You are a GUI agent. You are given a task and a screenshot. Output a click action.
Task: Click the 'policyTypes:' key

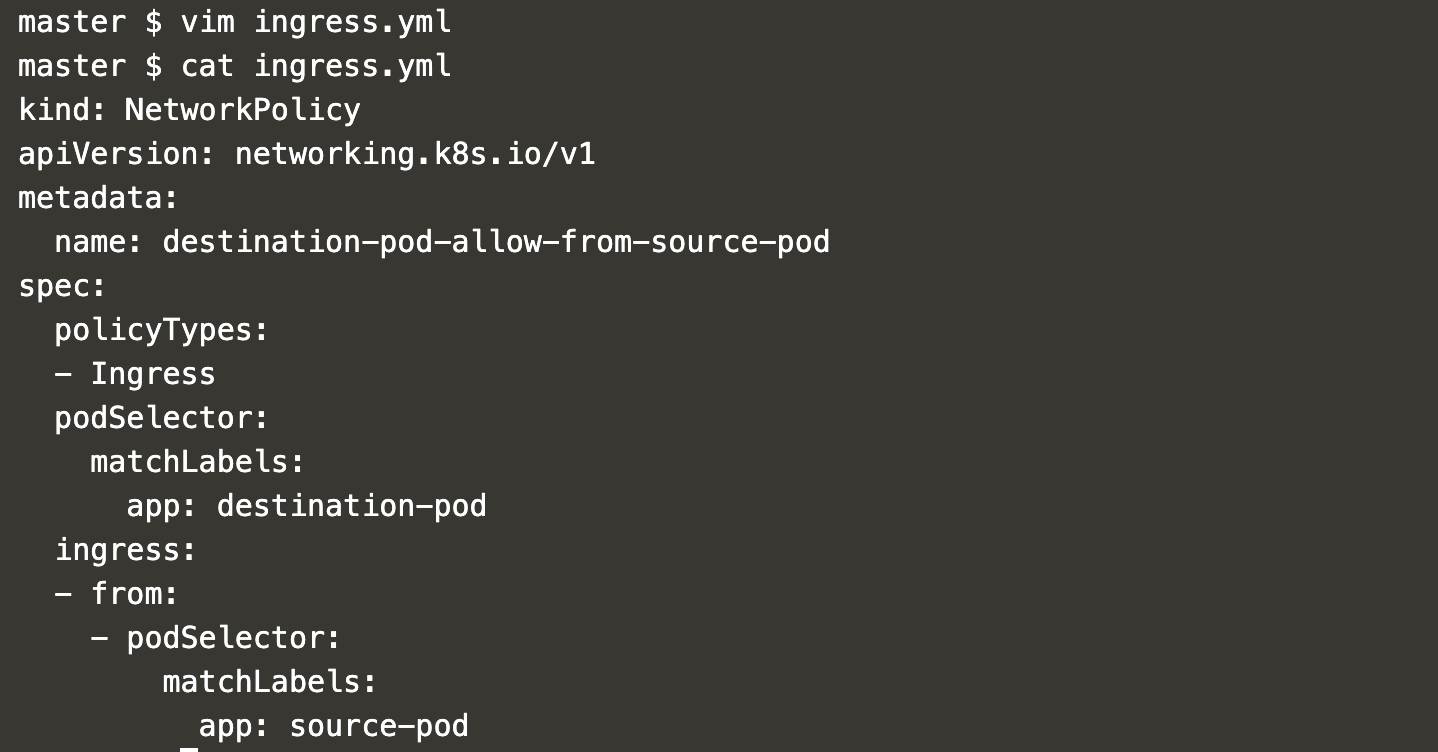tap(162, 330)
